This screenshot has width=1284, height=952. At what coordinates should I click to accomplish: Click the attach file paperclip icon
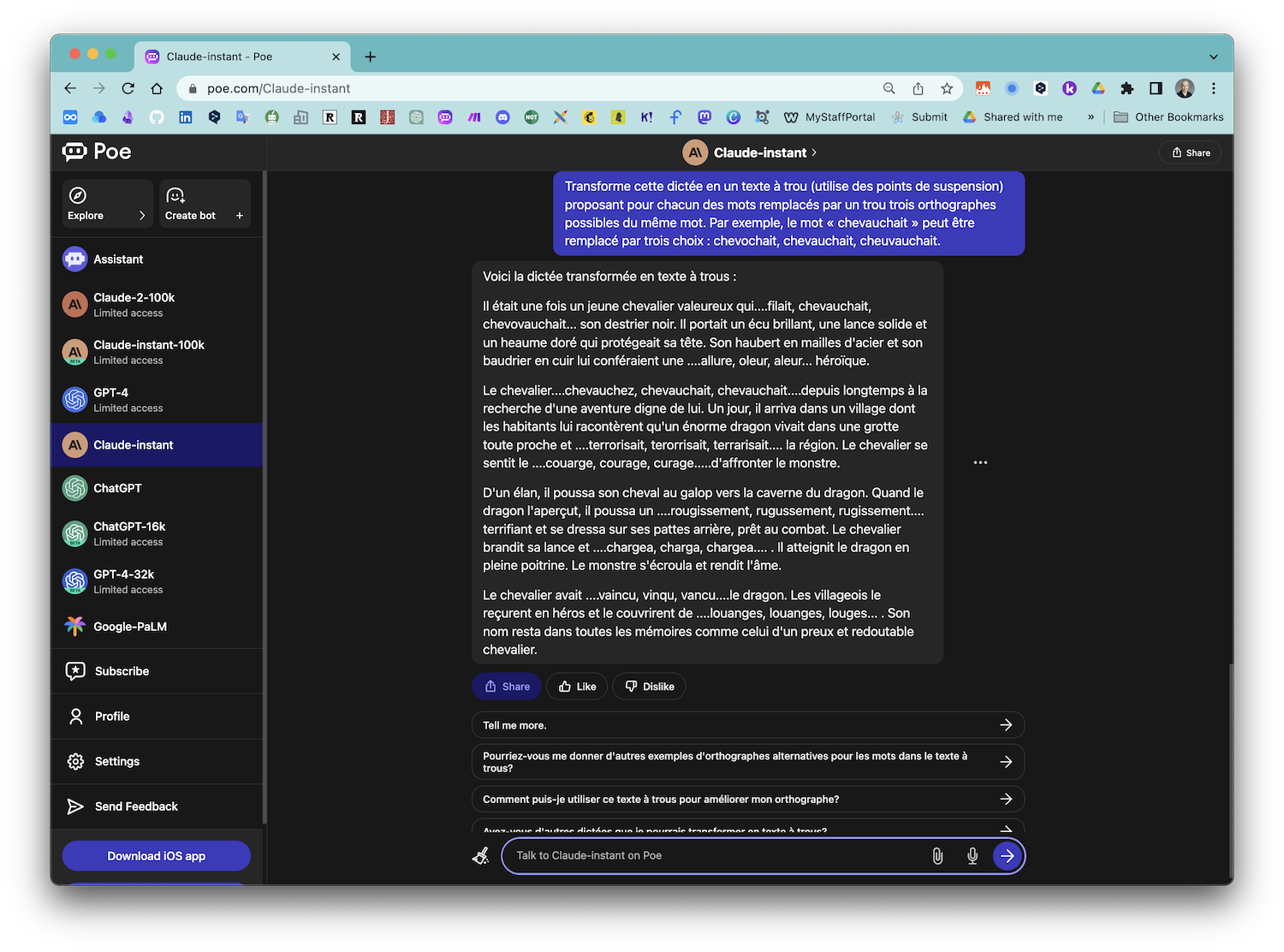tap(937, 855)
